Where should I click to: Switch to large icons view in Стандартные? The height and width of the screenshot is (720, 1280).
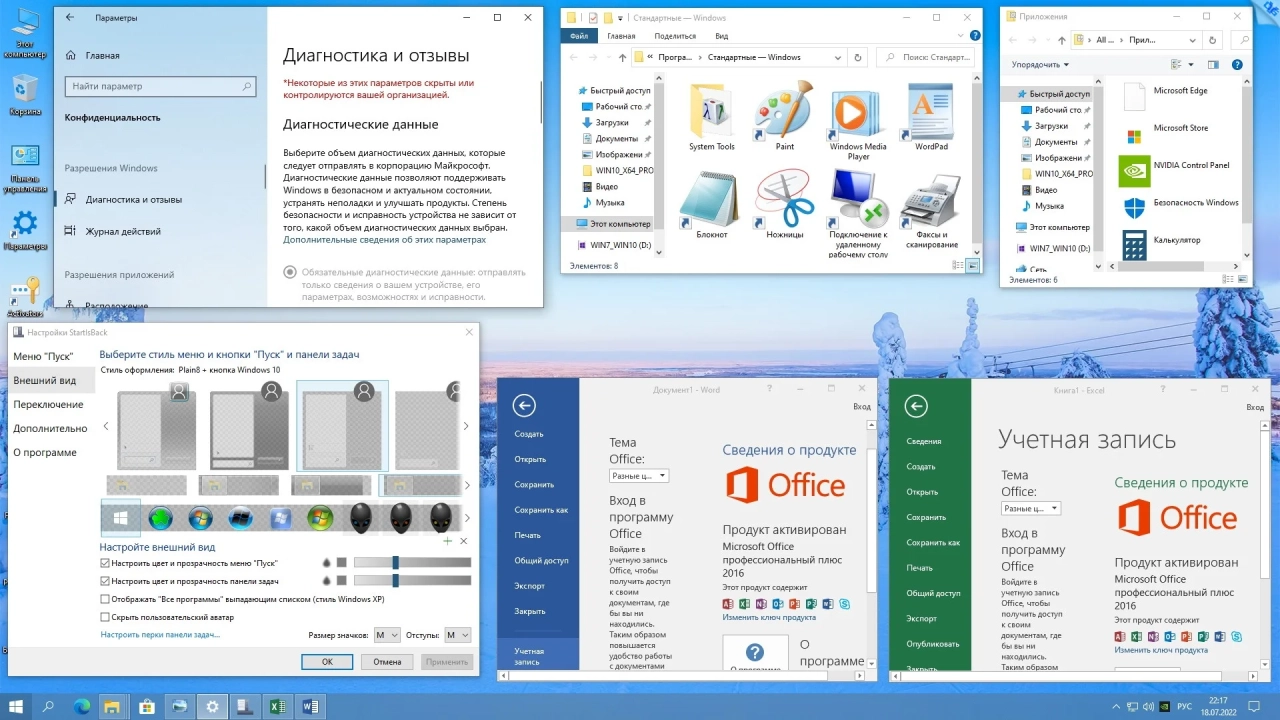point(974,266)
